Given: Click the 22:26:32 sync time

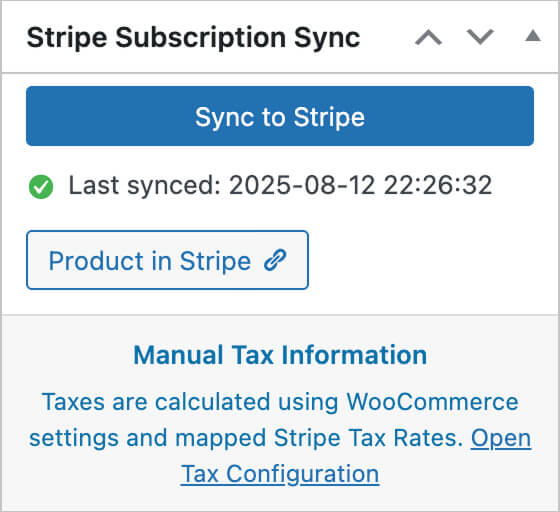Looking at the screenshot, I should 438,185.
